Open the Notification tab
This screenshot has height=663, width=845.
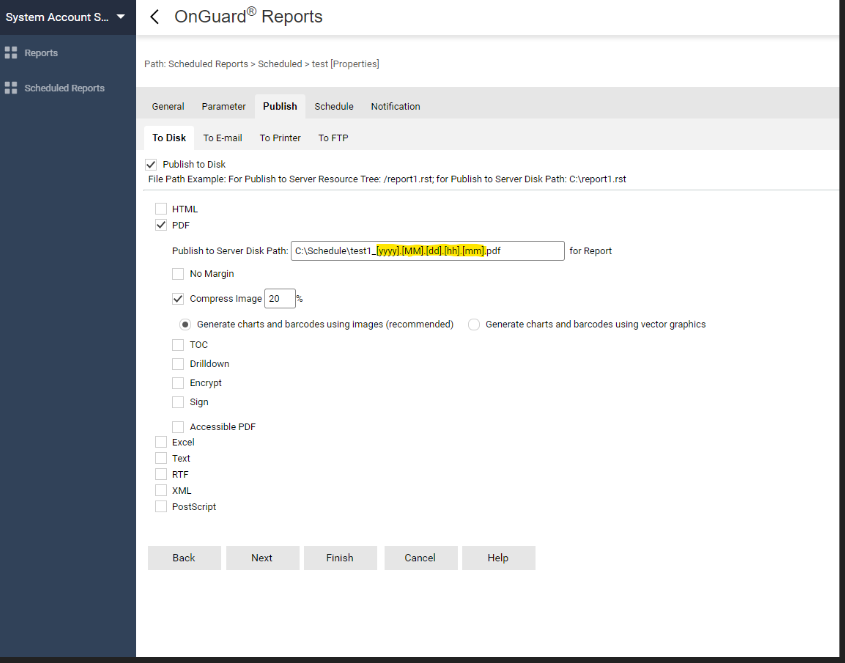coord(396,106)
